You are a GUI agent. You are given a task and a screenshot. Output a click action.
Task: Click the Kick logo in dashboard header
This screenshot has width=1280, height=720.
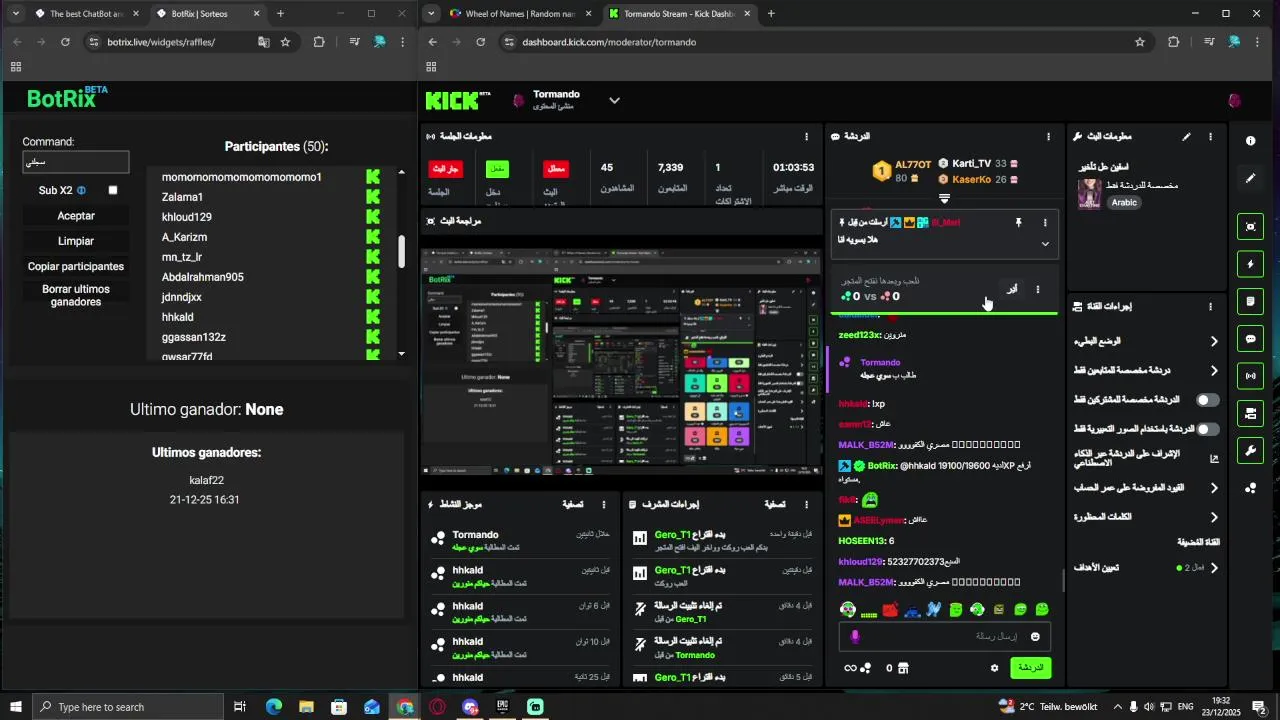(457, 100)
